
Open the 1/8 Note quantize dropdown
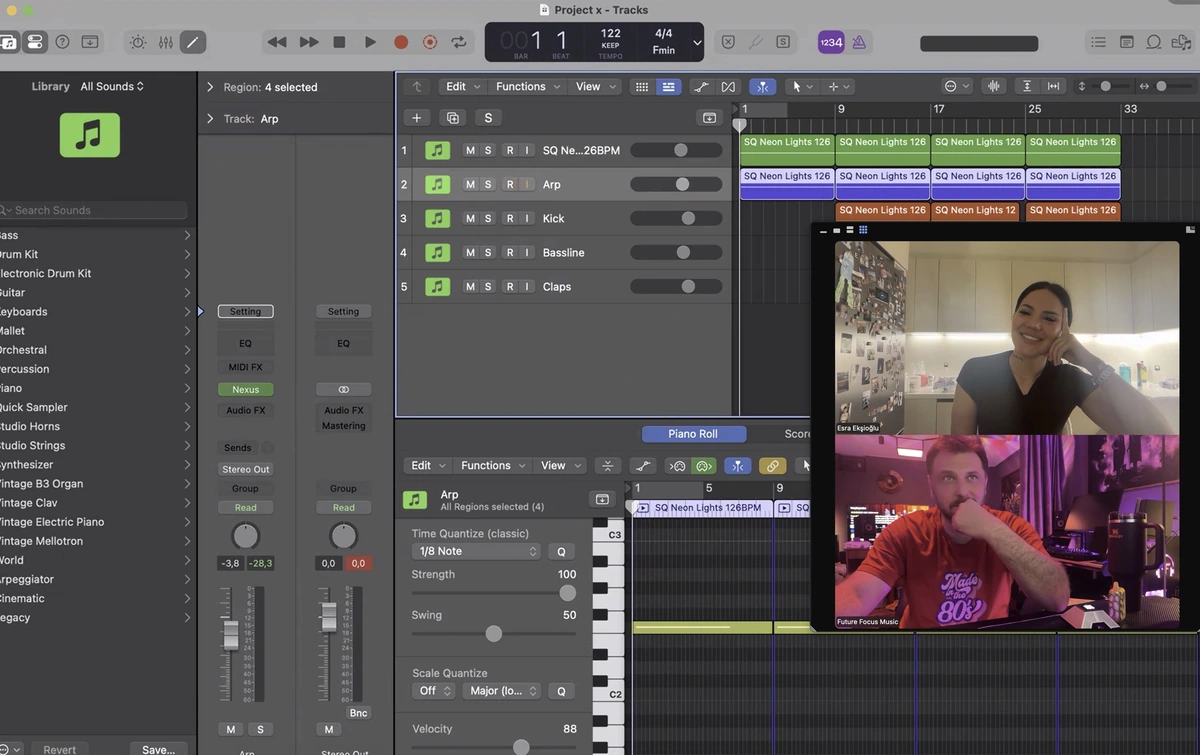pos(476,551)
